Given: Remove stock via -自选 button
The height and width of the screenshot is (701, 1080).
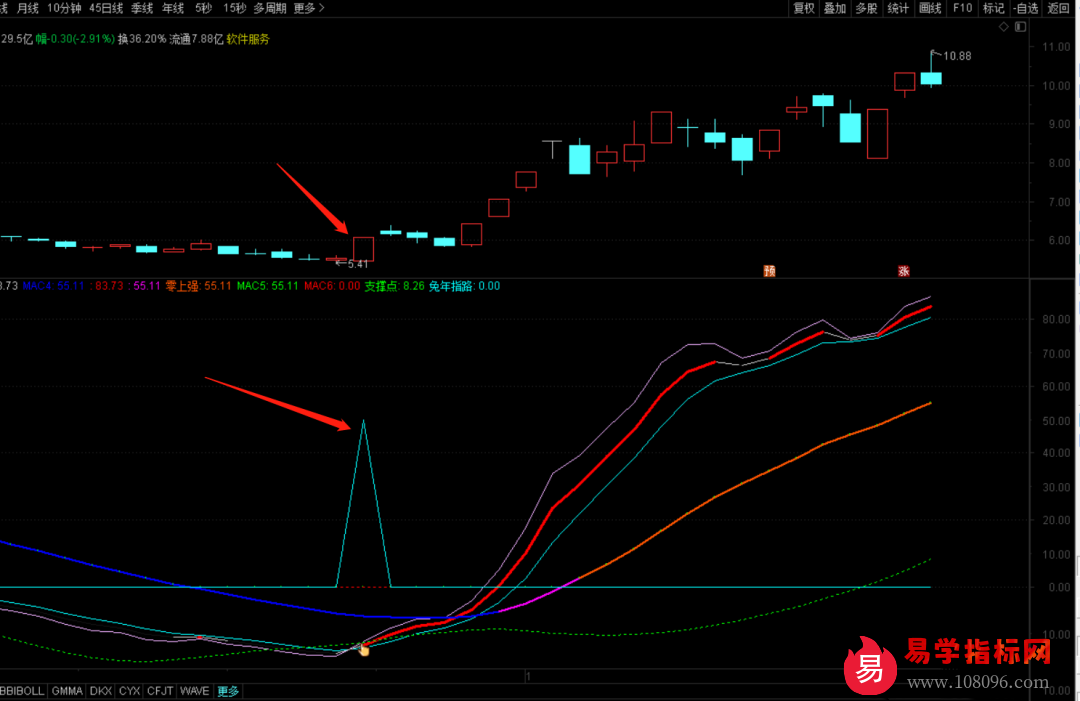Looking at the screenshot, I should (1026, 8).
